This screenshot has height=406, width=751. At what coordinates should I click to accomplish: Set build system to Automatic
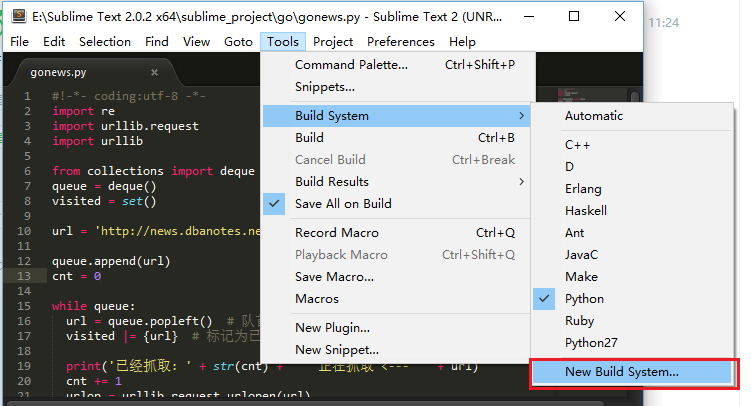pos(632,116)
